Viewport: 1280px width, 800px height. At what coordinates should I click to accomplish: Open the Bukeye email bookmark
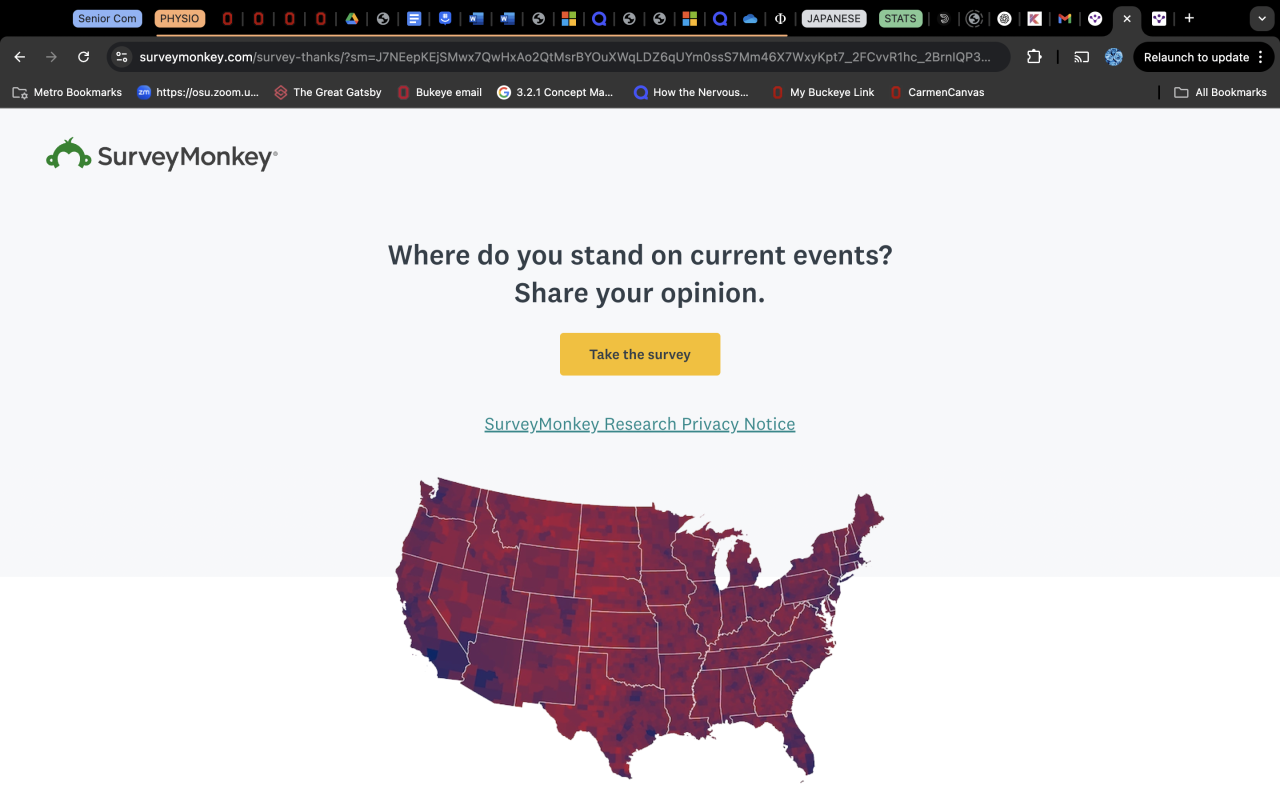pos(440,92)
